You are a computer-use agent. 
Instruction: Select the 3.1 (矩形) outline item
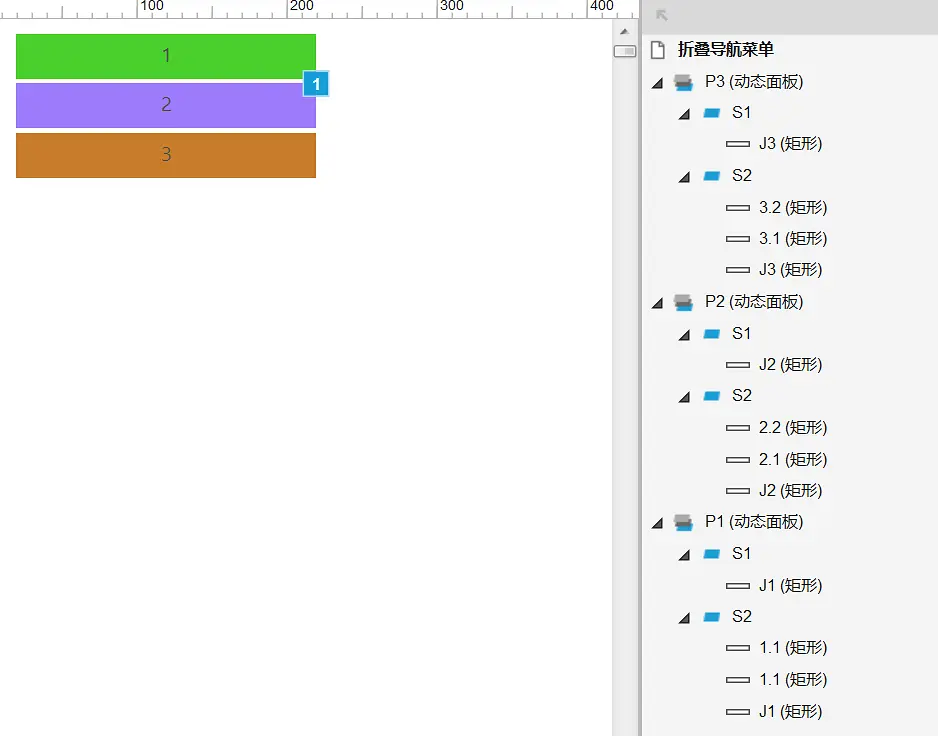793,239
